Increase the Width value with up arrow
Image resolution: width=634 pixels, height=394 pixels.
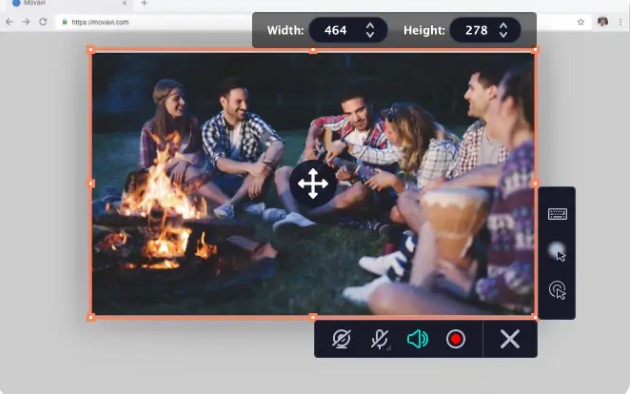pyautogui.click(x=370, y=25)
